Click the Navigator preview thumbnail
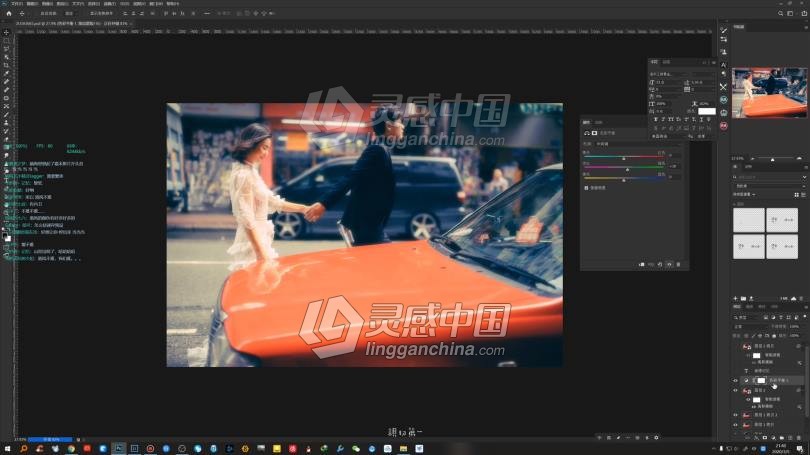Image resolution: width=810 pixels, height=455 pixels. tap(769, 93)
